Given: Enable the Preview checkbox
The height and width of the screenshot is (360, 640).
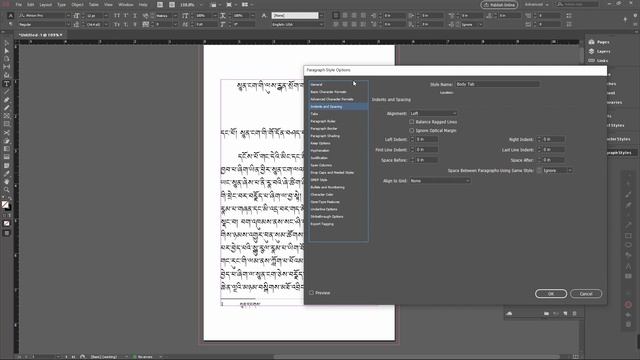Looking at the screenshot, I should (311, 293).
